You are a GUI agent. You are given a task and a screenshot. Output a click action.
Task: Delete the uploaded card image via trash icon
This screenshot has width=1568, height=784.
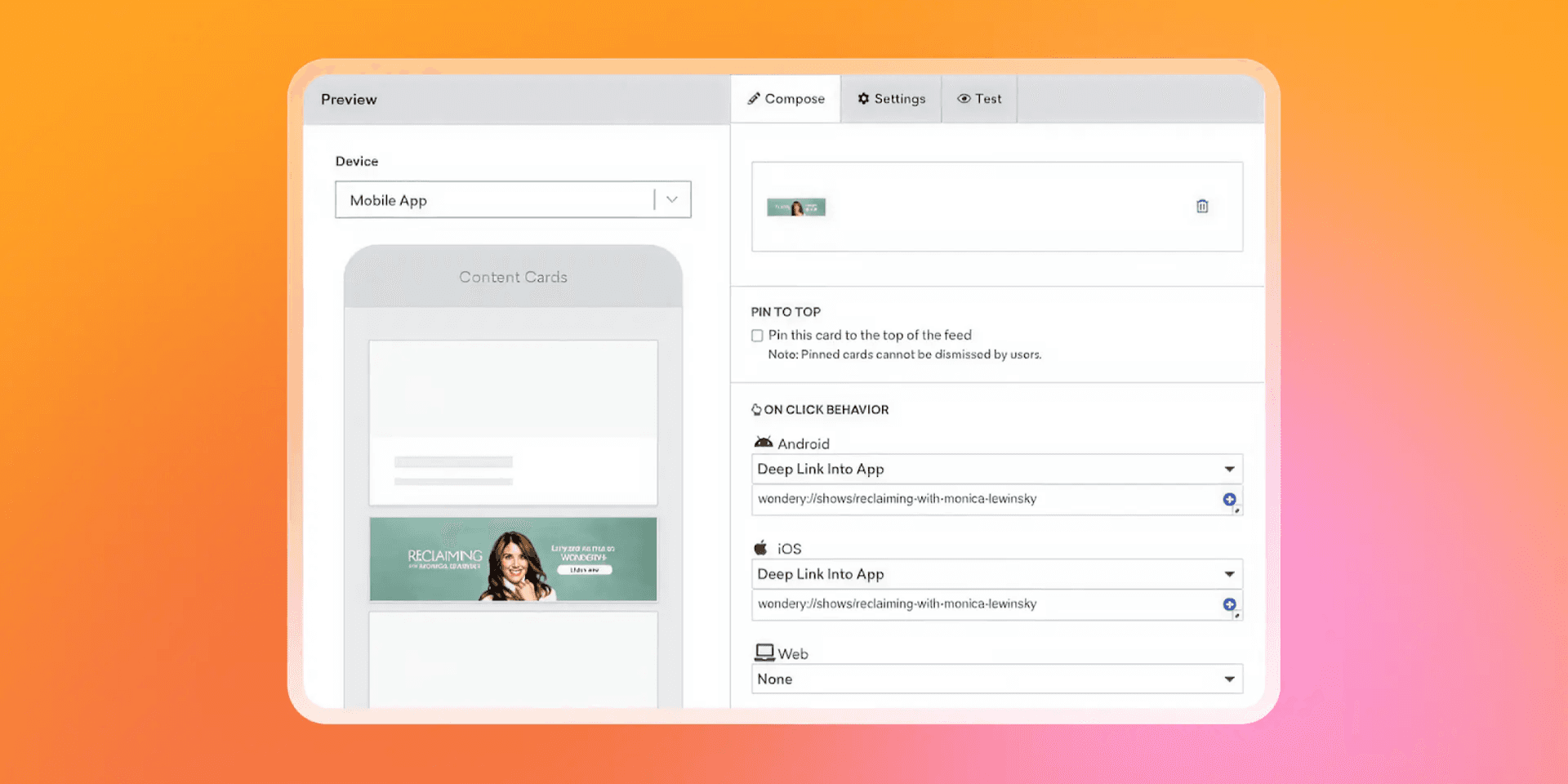tap(1201, 206)
